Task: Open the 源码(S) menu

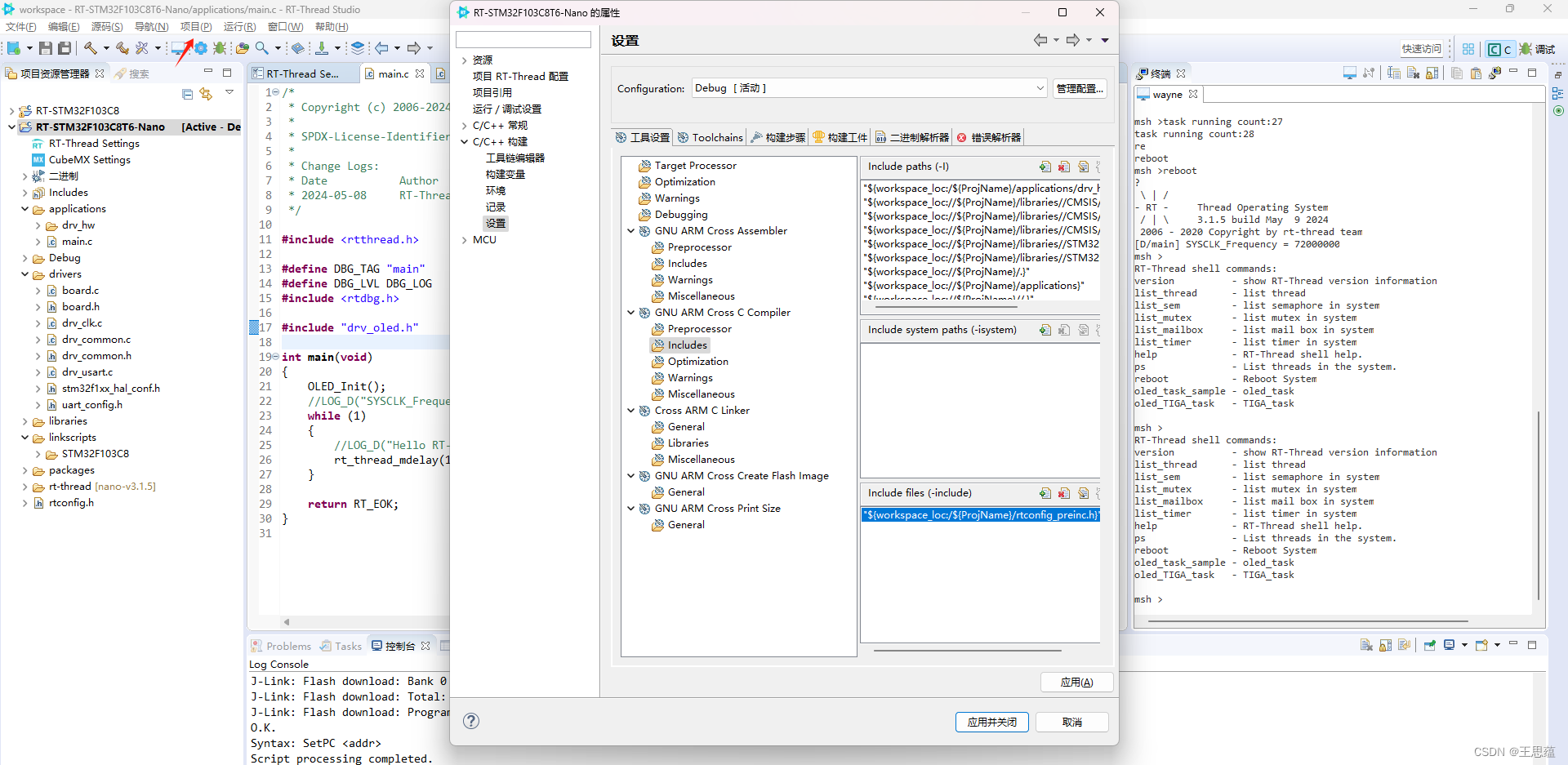Action: [107, 27]
